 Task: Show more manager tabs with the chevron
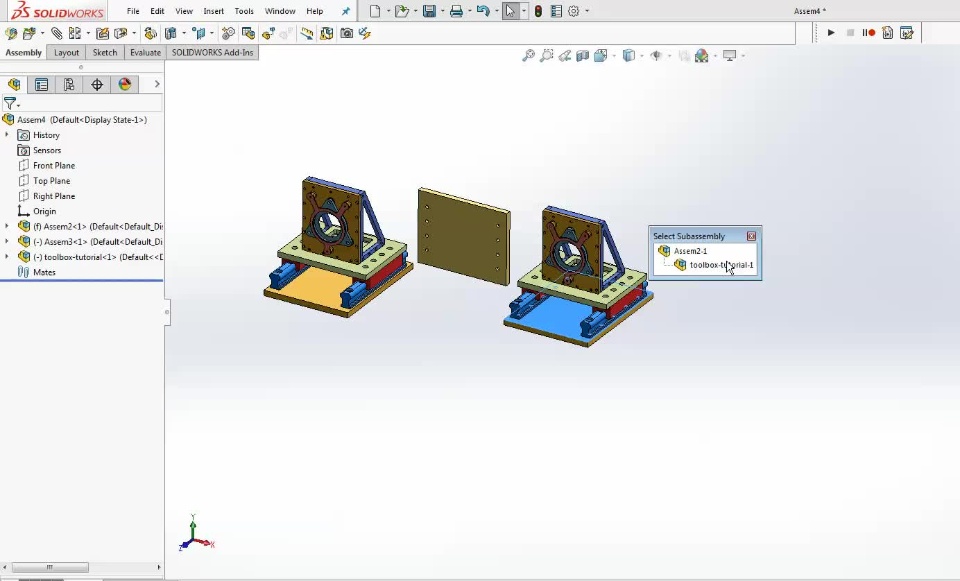157,84
